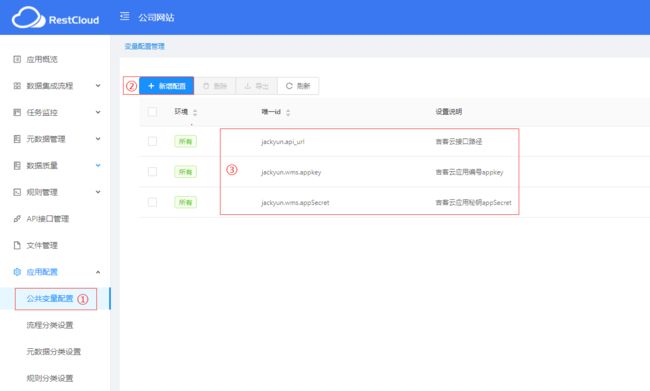This screenshot has height=391, width=650.
Task: Toggle the select-all checkbox in table header
Action: point(152,112)
